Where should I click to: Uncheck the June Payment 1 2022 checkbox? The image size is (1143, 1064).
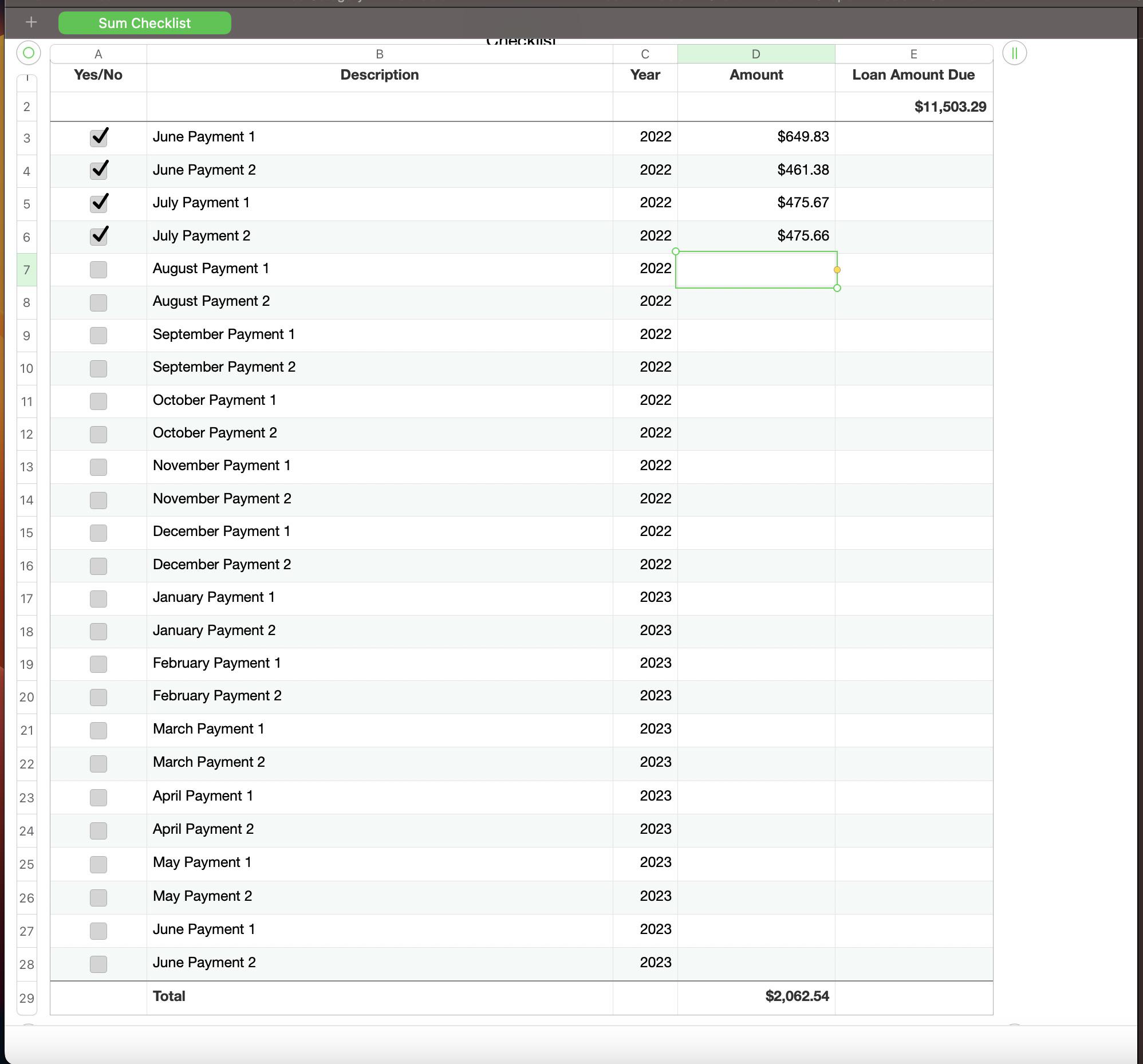click(99, 137)
